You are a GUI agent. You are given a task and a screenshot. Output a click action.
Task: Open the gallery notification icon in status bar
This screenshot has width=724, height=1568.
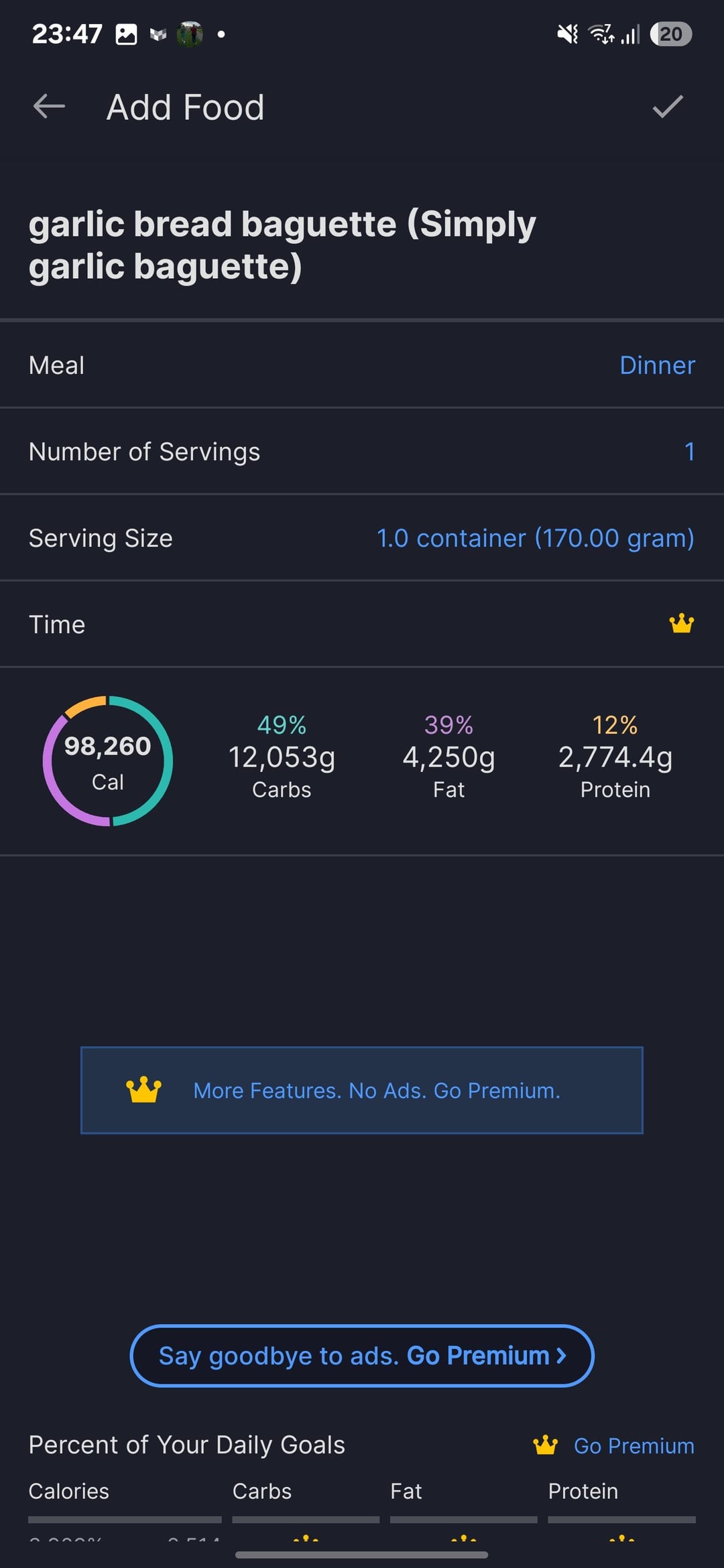pyautogui.click(x=126, y=34)
